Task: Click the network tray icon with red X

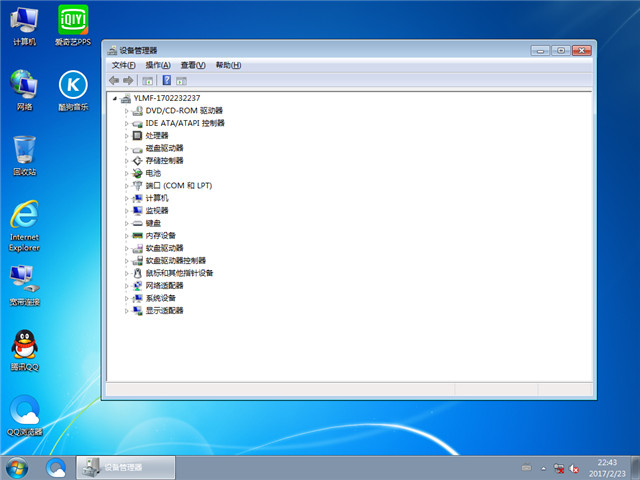Action: pyautogui.click(x=558, y=468)
